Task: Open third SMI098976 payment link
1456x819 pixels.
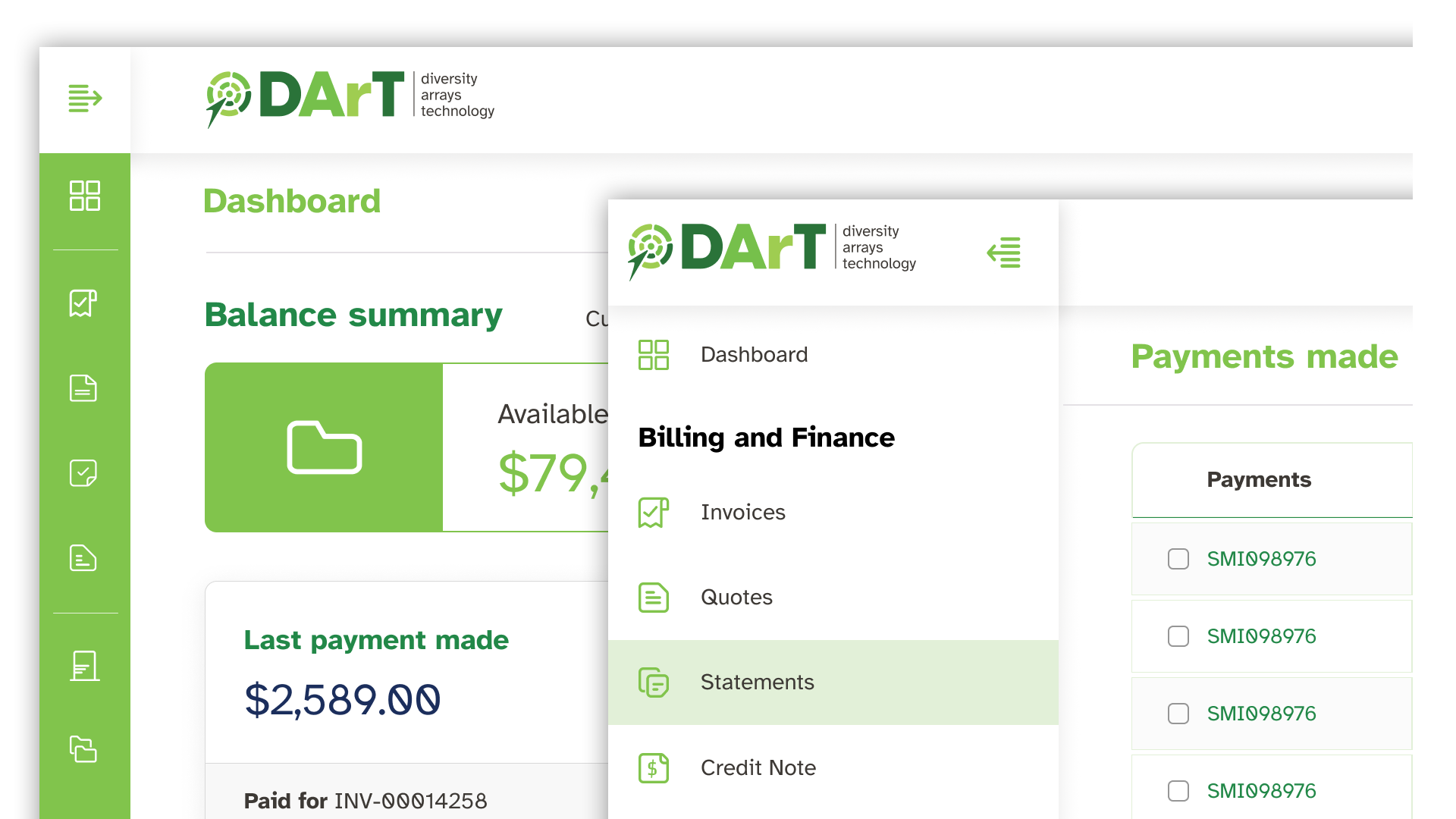Action: tap(1261, 714)
